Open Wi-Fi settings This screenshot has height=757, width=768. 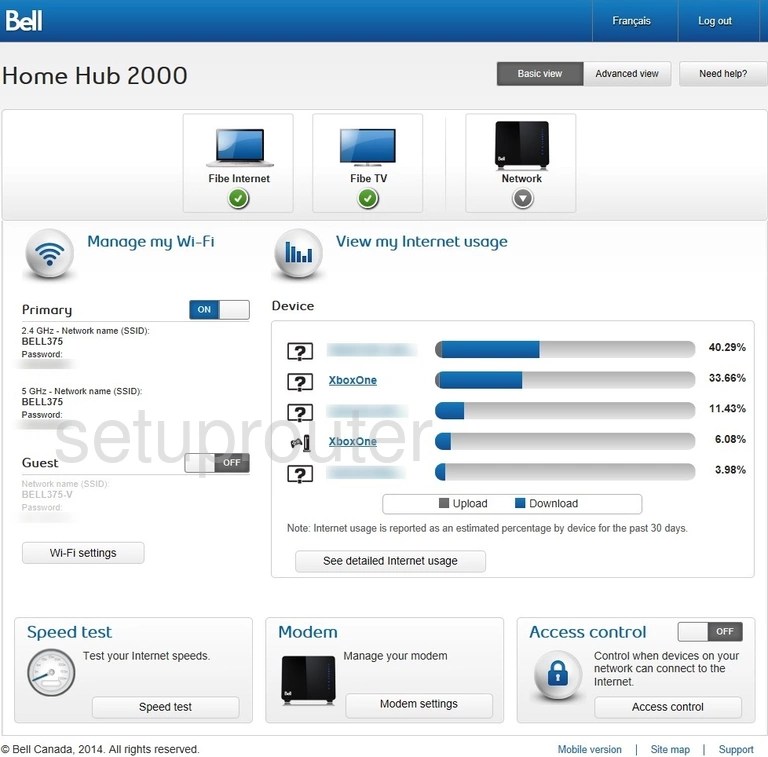click(x=83, y=553)
